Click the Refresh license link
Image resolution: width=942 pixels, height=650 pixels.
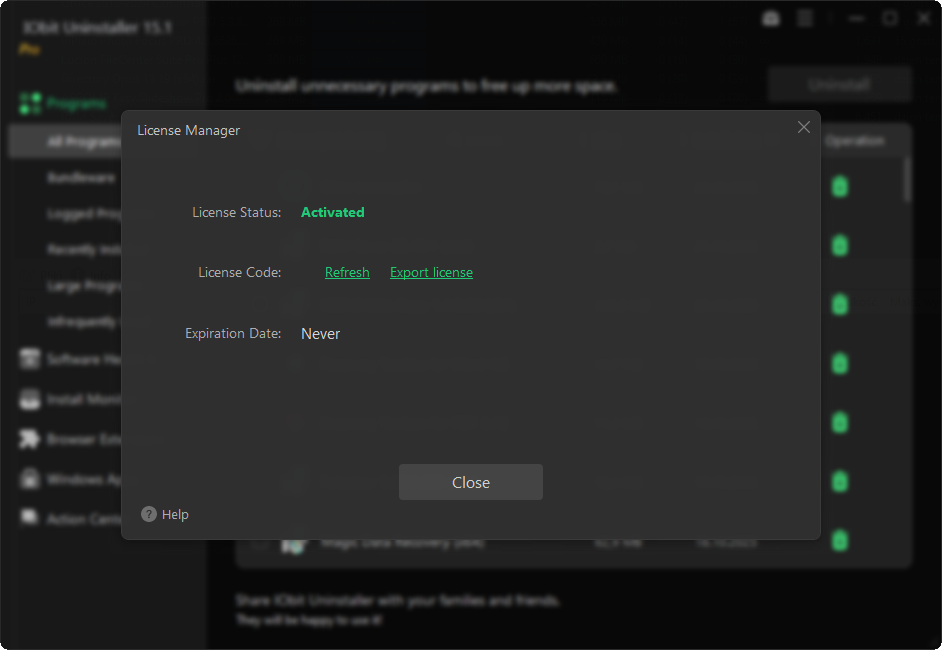[x=347, y=272]
